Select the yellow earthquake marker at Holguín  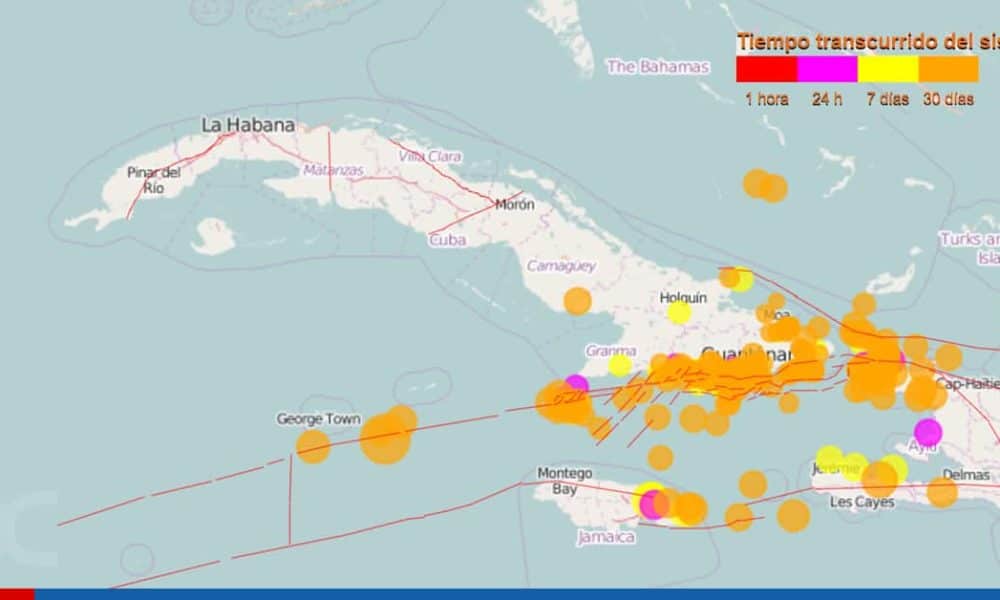[x=679, y=313]
